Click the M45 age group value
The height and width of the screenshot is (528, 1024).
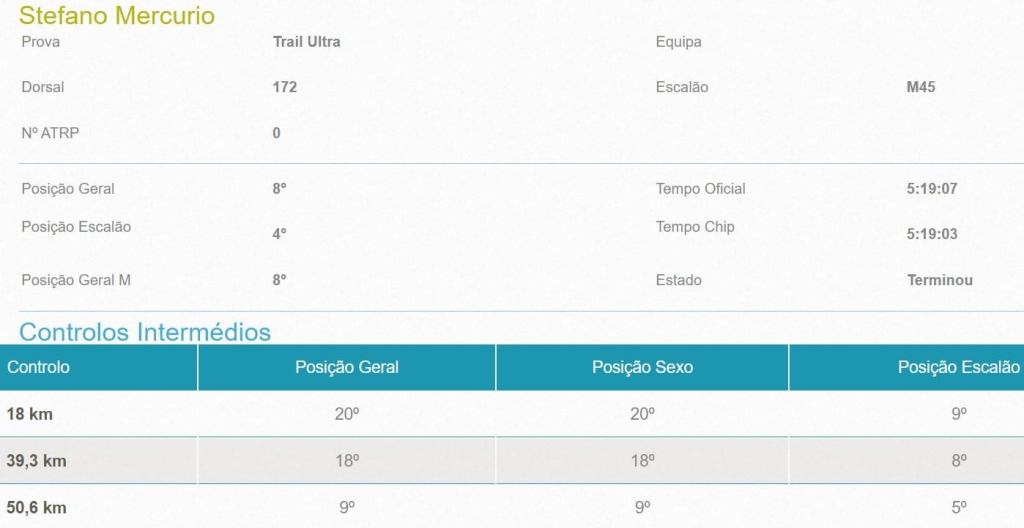(920, 87)
